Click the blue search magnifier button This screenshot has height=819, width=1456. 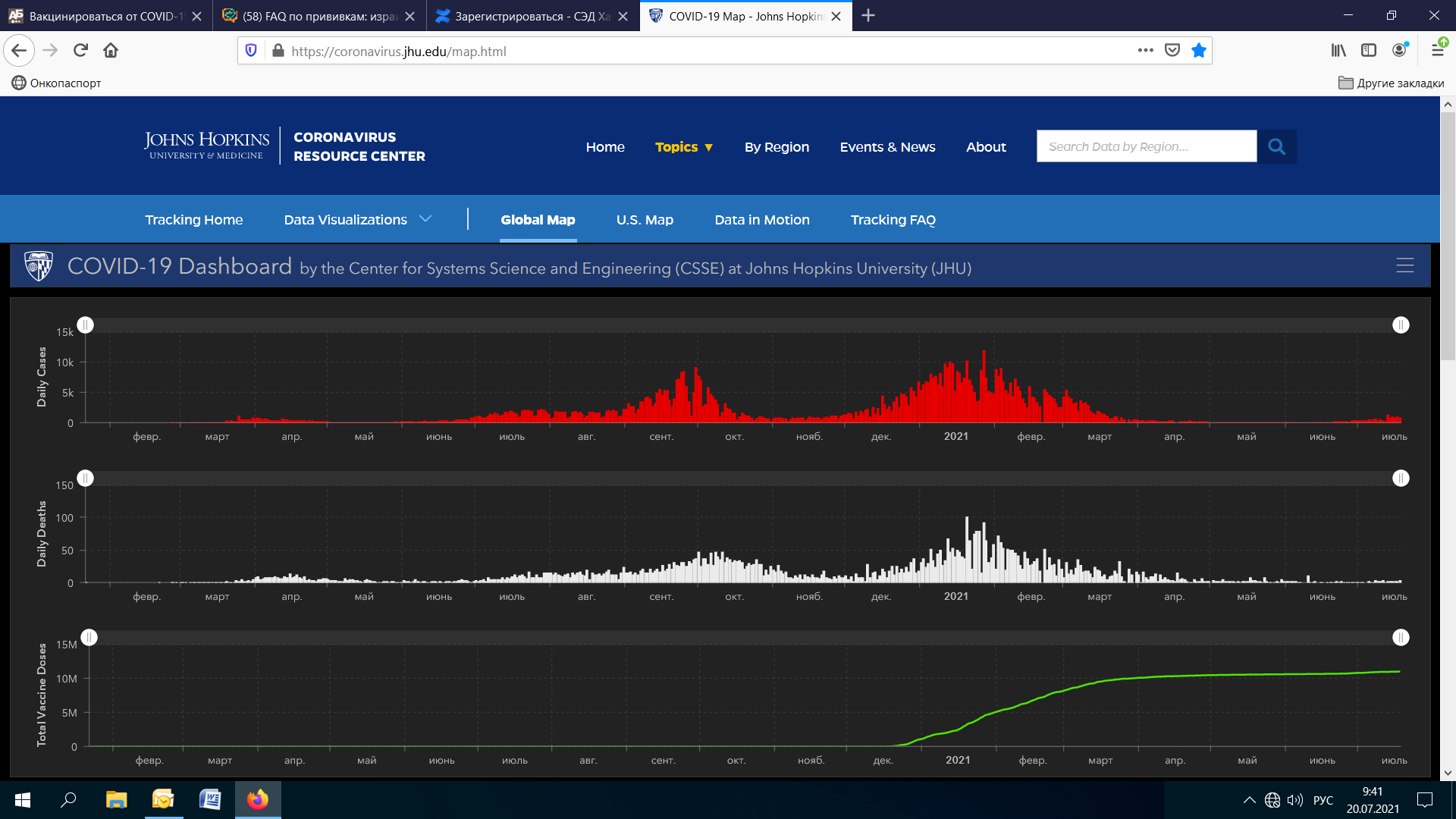coord(1276,146)
